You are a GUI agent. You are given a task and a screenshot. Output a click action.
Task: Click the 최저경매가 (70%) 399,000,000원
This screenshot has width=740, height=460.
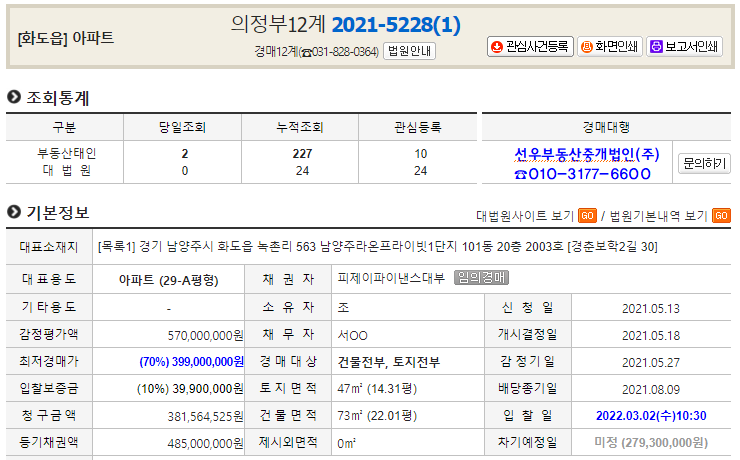191,362
